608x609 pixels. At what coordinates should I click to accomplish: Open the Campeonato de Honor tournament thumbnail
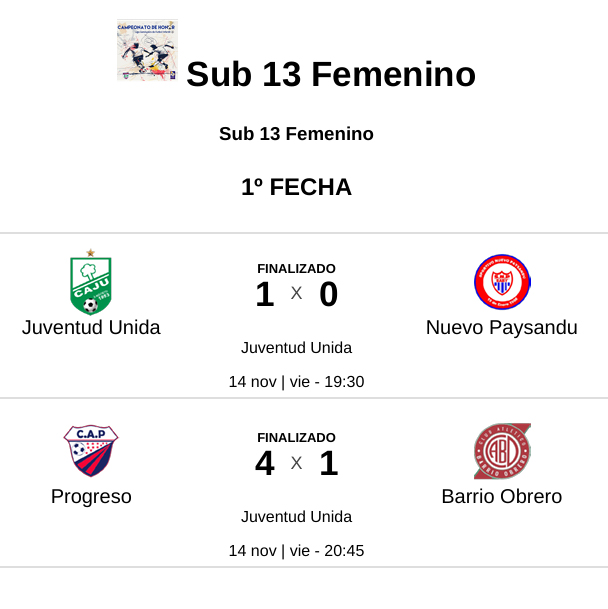pyautogui.click(x=147, y=50)
